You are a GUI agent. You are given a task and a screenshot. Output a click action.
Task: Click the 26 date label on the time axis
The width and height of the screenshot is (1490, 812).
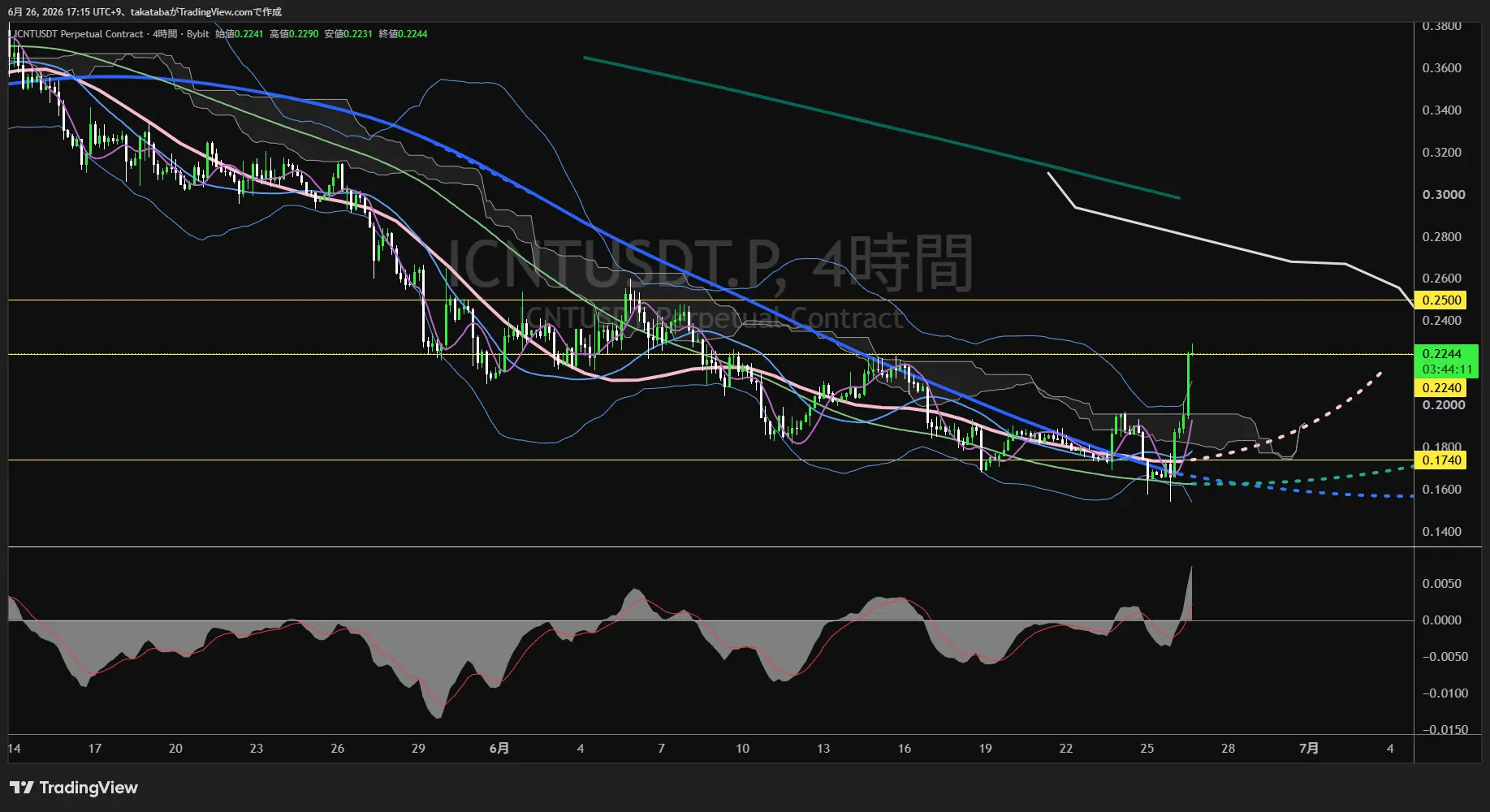tap(338, 749)
